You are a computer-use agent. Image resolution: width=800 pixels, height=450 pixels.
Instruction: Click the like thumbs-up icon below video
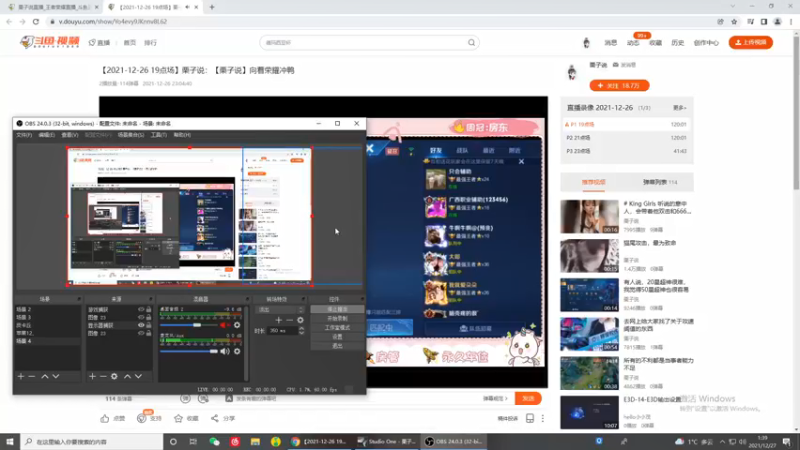105,418
